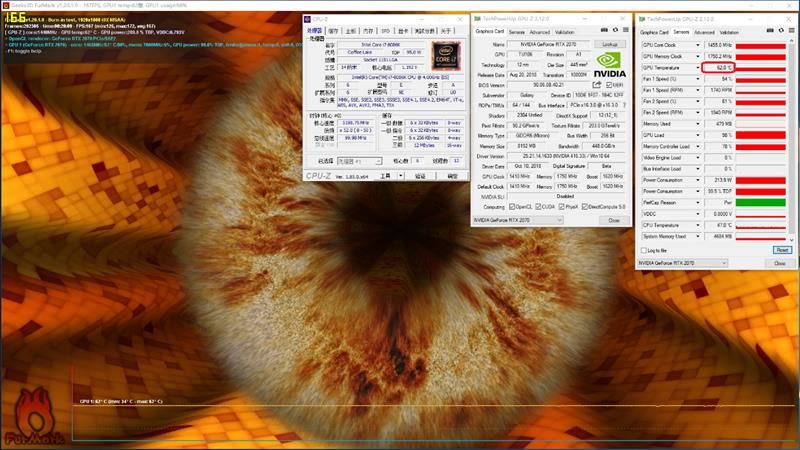
Task: Open hamburger menu in GPU-Z Graphics Card window
Action: pos(626,30)
